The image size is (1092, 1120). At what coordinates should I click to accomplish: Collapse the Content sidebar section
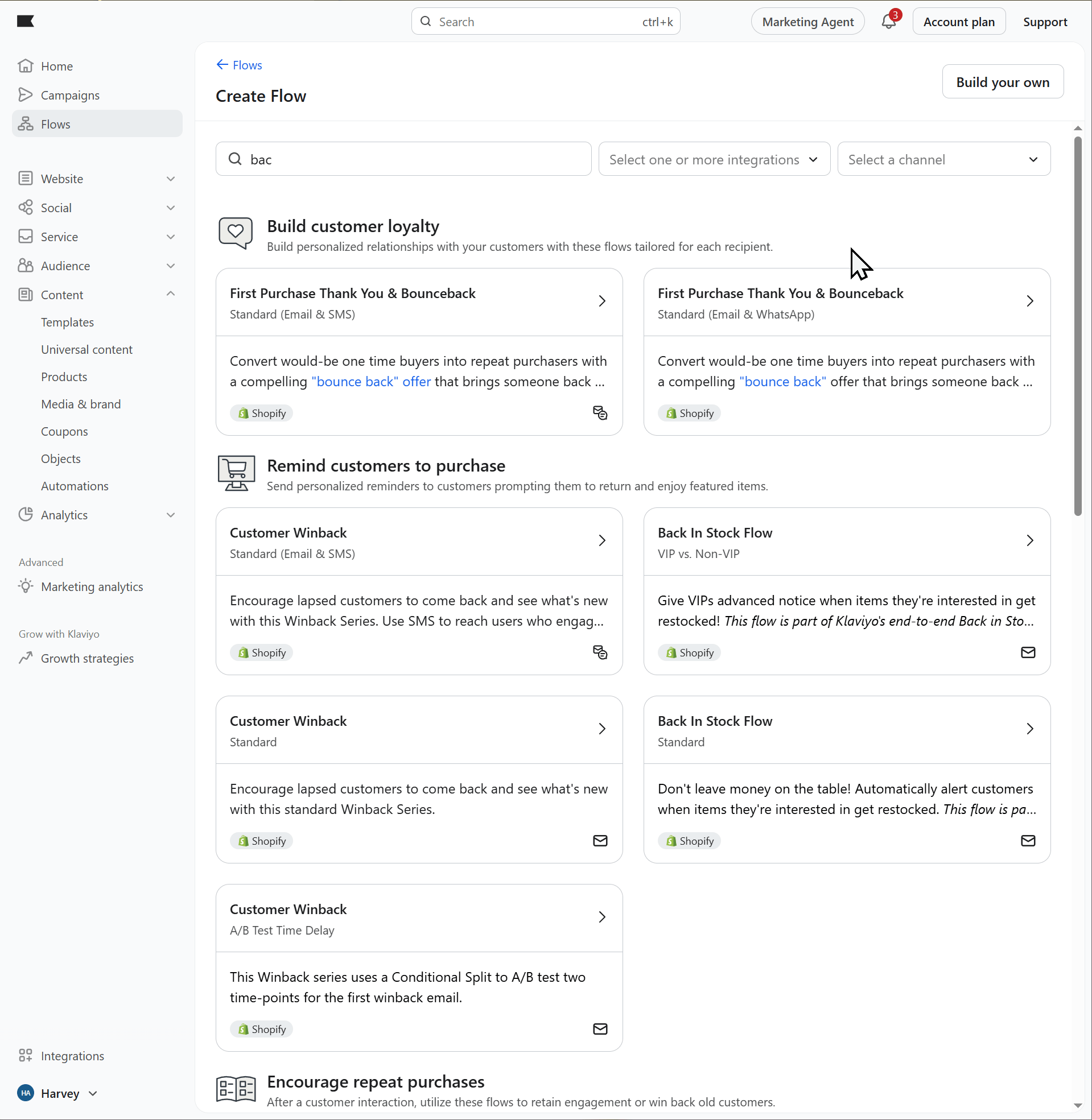(x=170, y=294)
